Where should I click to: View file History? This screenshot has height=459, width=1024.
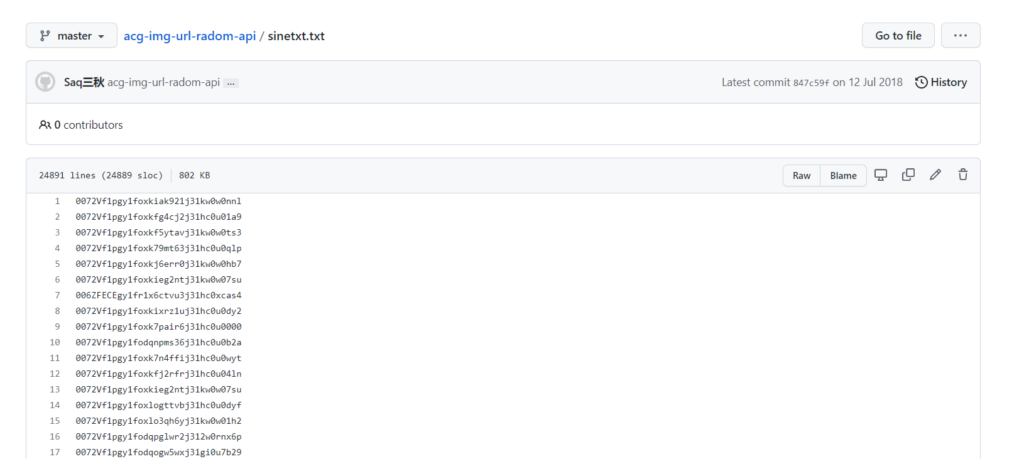pos(941,82)
